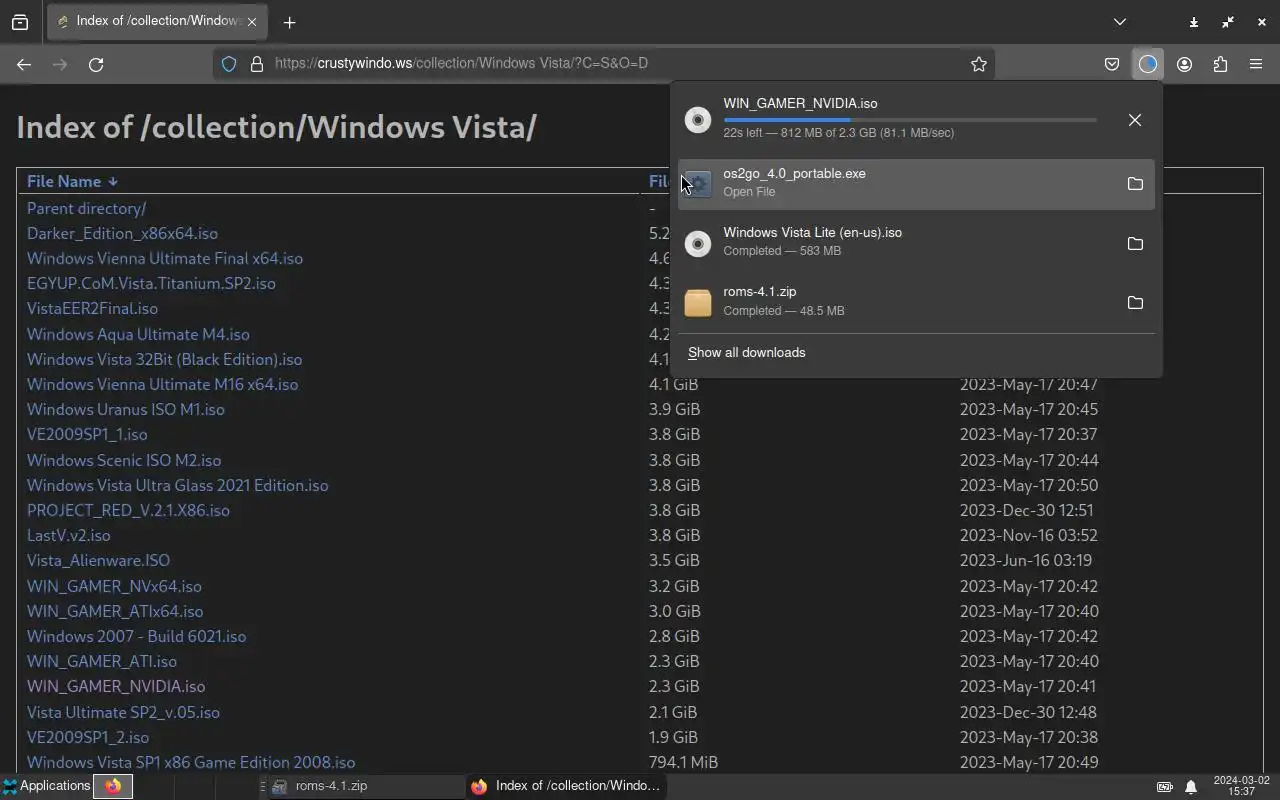Open the Applications menu in taskbar

[x=46, y=786]
